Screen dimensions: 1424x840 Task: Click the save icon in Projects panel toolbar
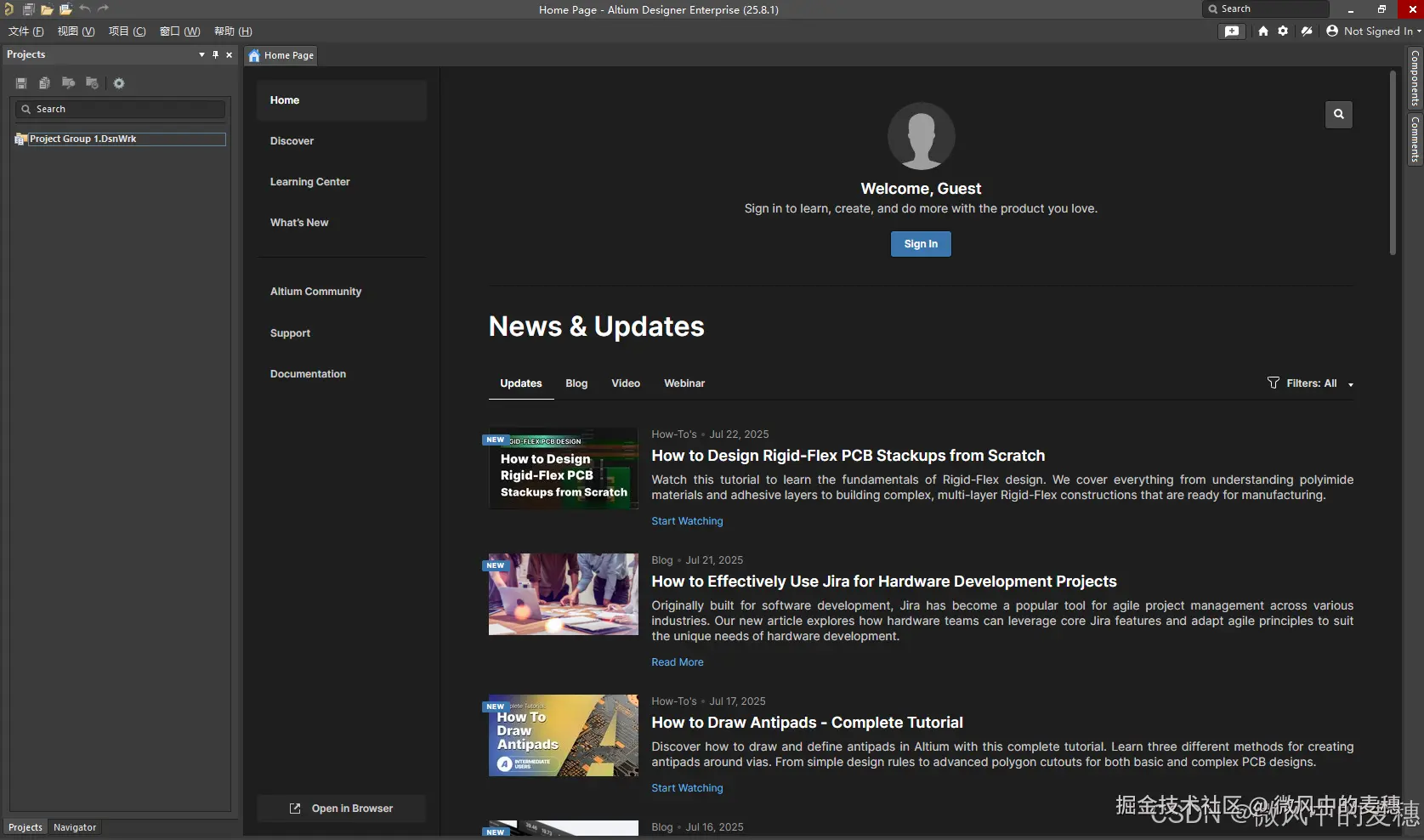point(21,83)
